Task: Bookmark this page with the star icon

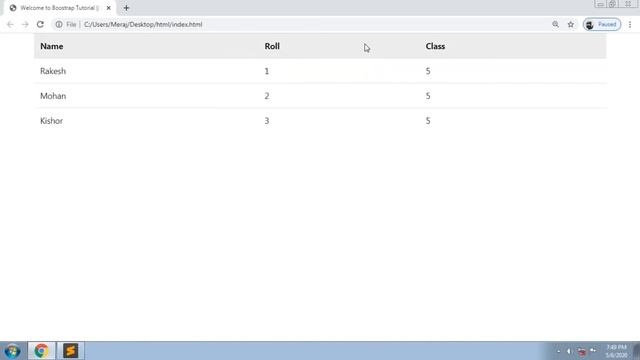Action: click(571, 24)
